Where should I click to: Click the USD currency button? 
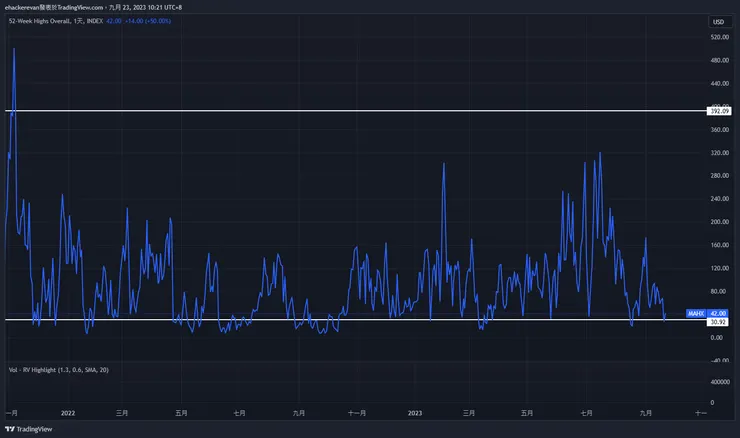718,22
